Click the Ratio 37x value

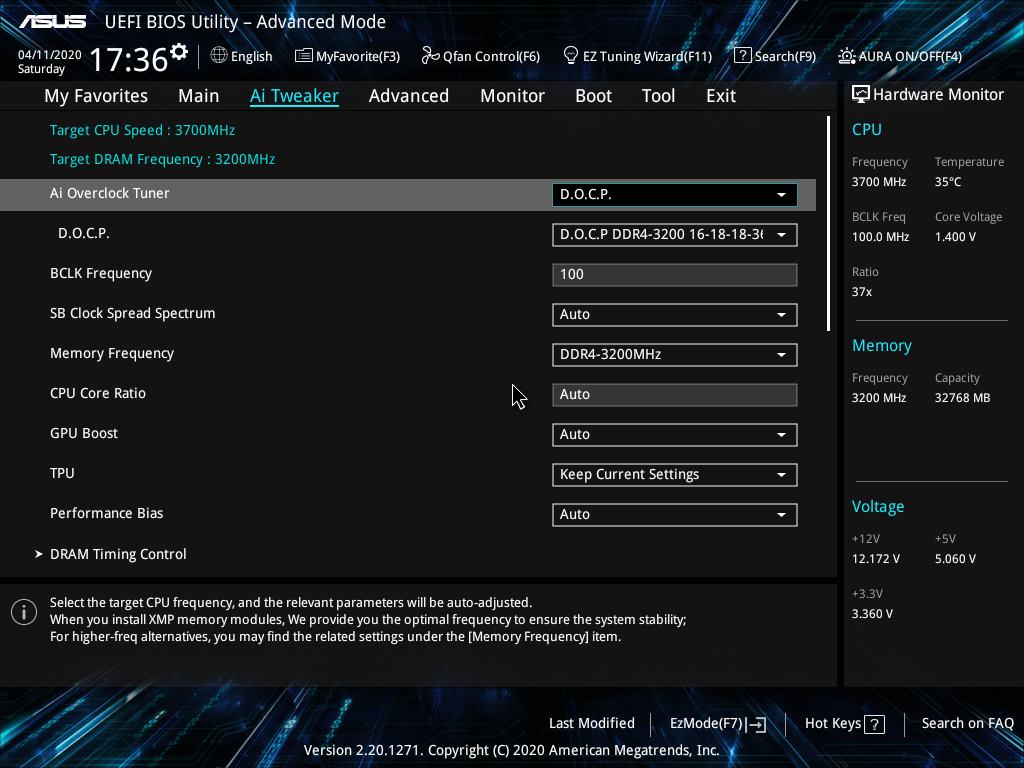click(x=861, y=292)
